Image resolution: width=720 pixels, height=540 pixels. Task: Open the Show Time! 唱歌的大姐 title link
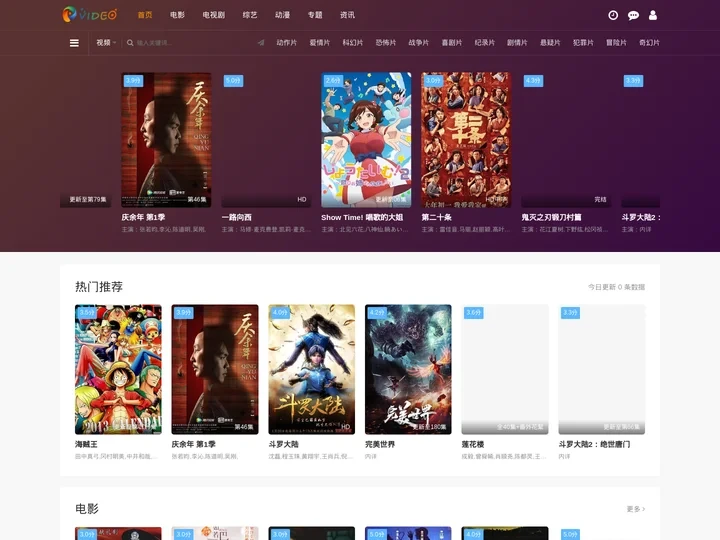[x=362, y=217]
